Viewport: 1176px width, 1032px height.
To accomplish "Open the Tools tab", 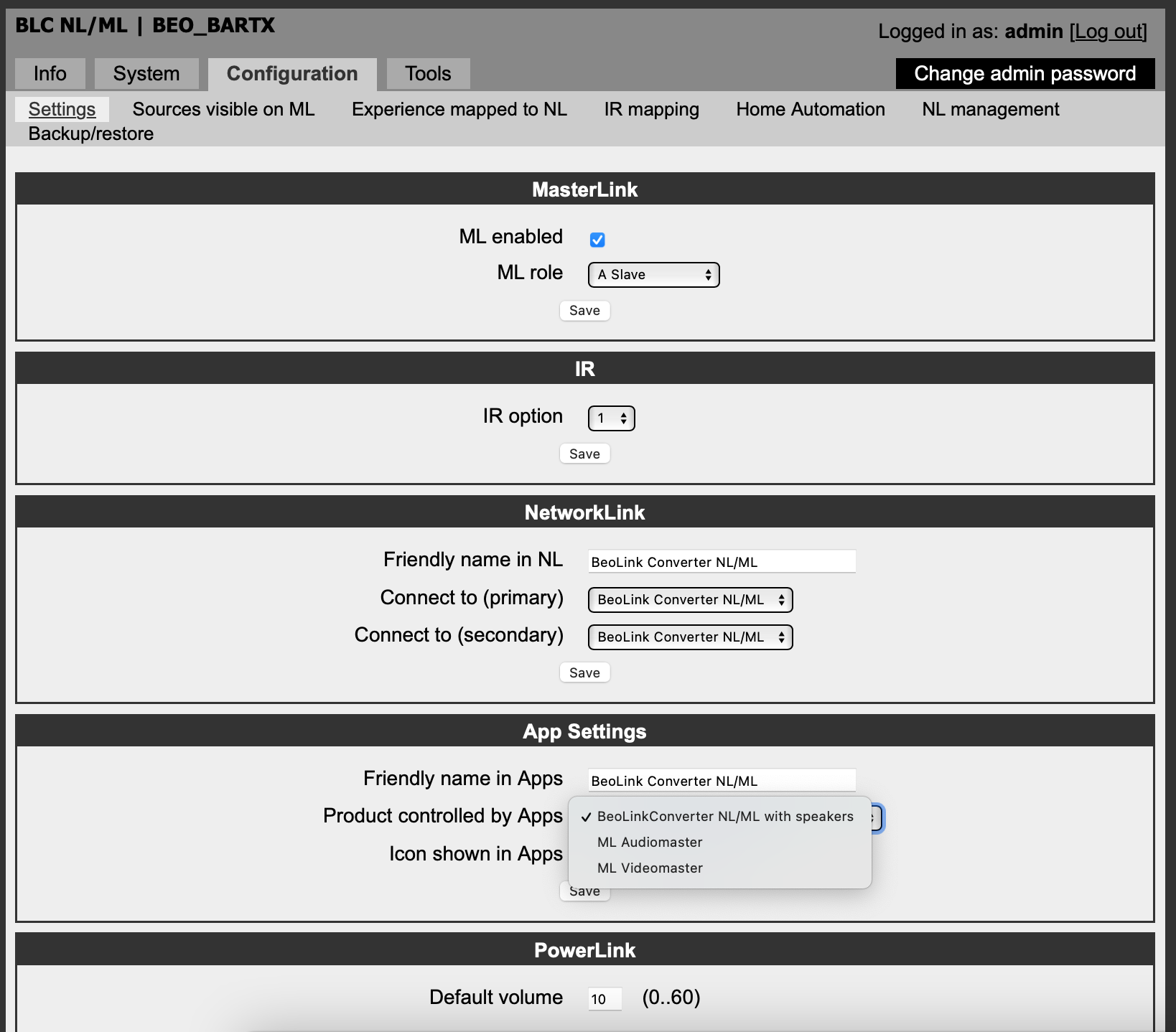I will [x=428, y=74].
